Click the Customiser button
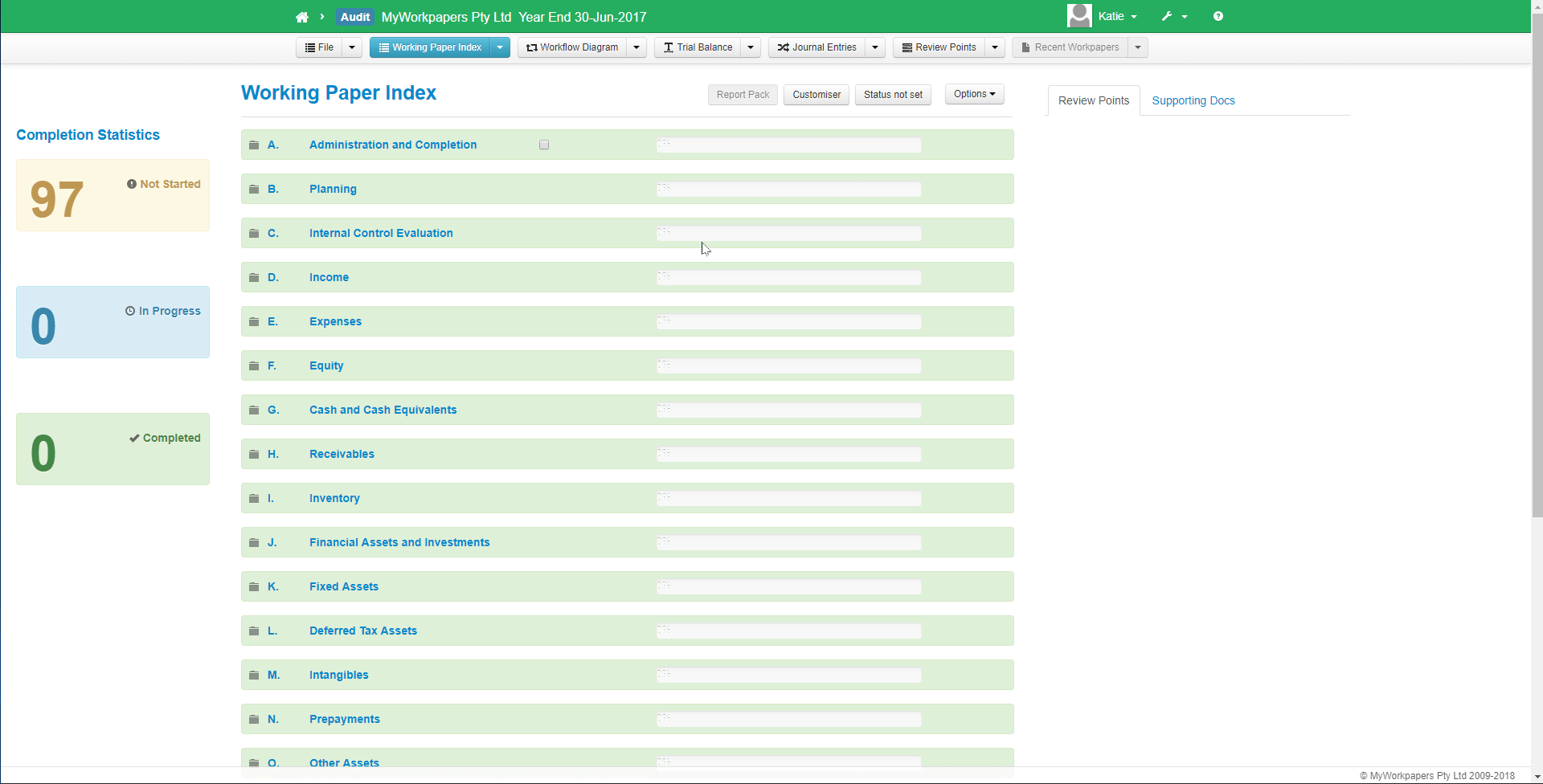The width and height of the screenshot is (1543, 784). 816,95
